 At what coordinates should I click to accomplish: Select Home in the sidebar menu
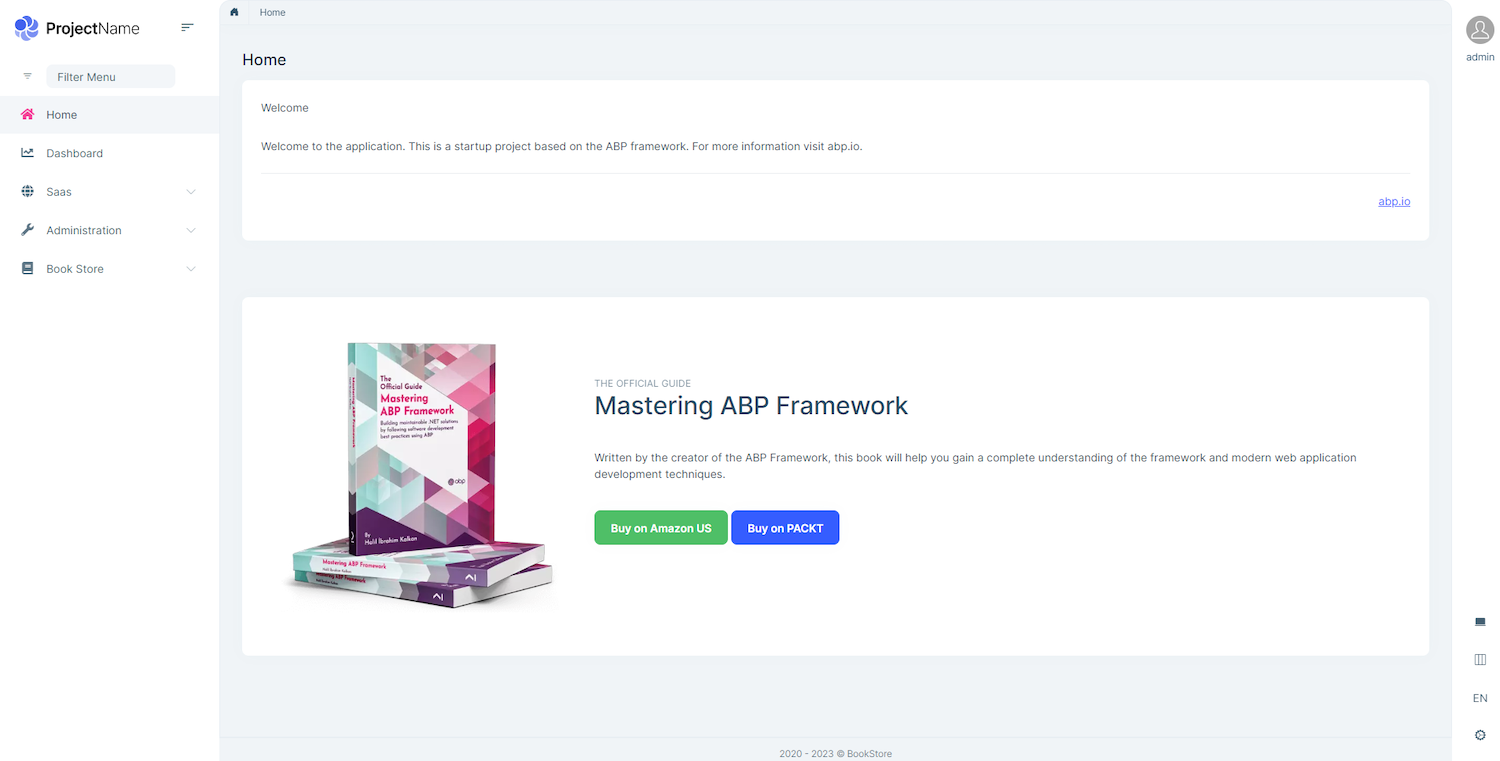110,114
